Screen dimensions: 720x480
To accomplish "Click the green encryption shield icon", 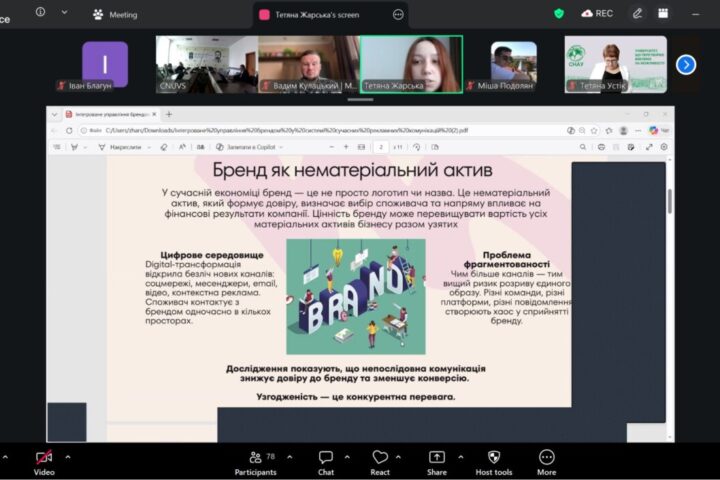I will (559, 14).
